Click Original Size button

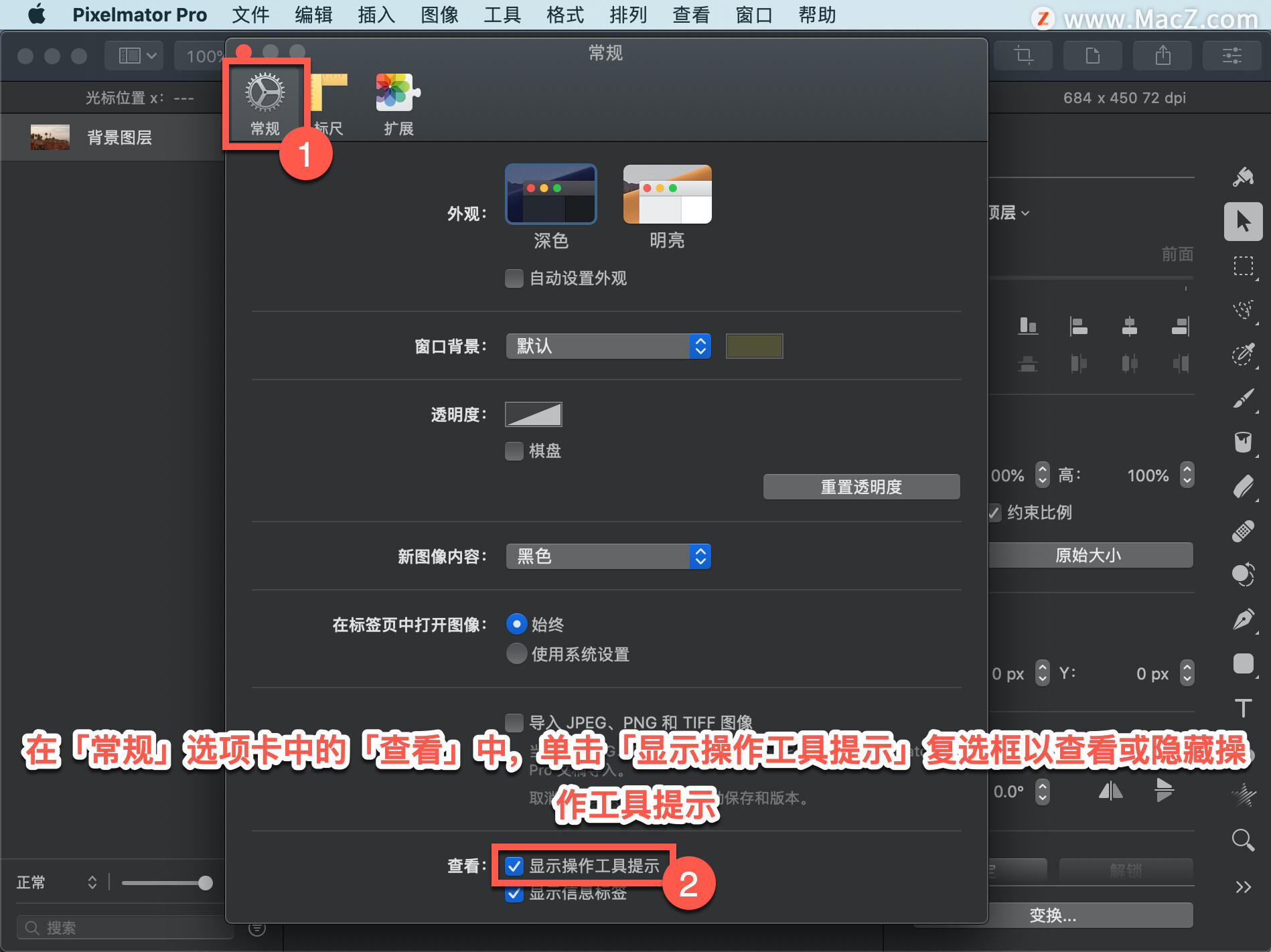pyautogui.click(x=1090, y=555)
